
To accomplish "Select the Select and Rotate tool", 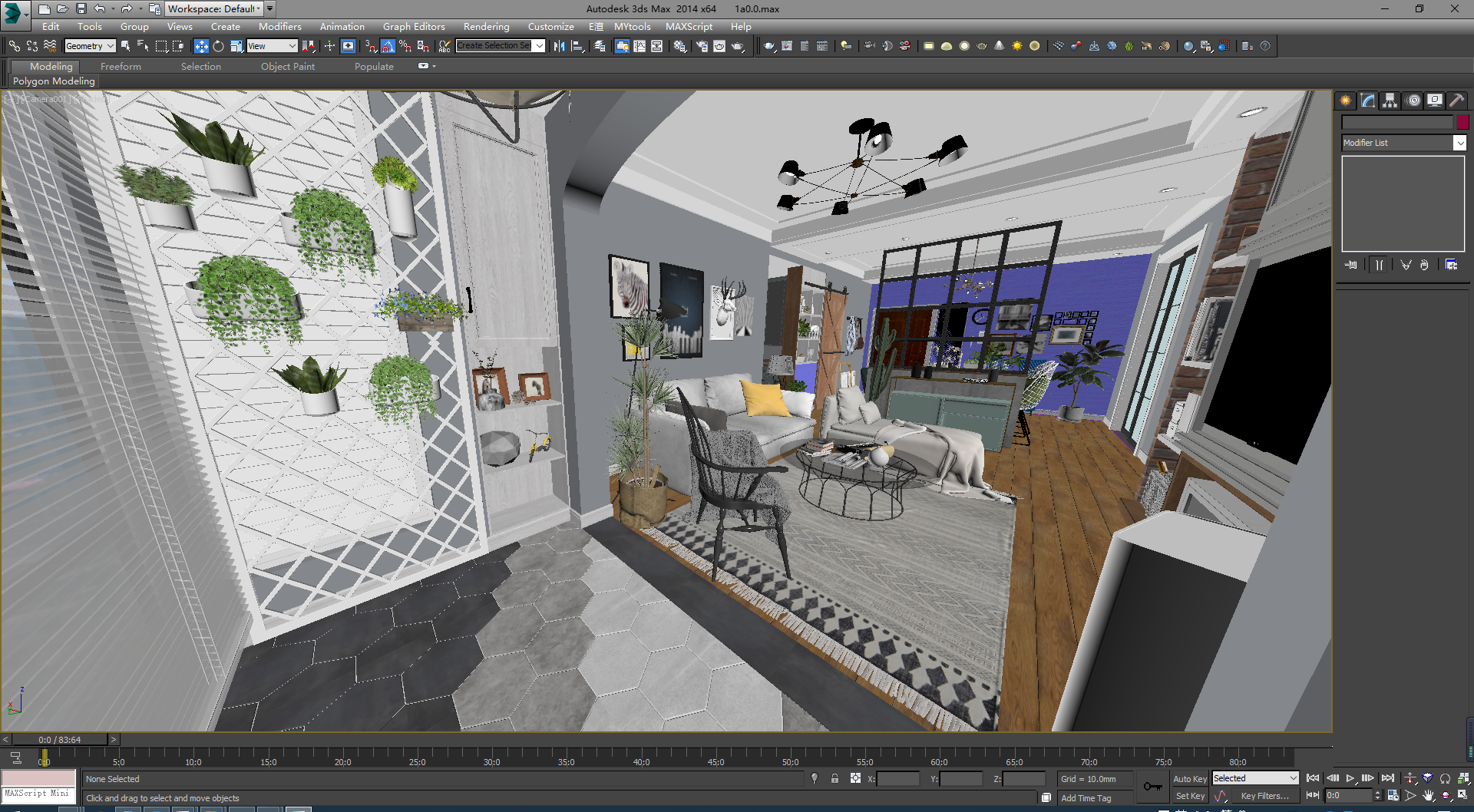I will coord(219,46).
